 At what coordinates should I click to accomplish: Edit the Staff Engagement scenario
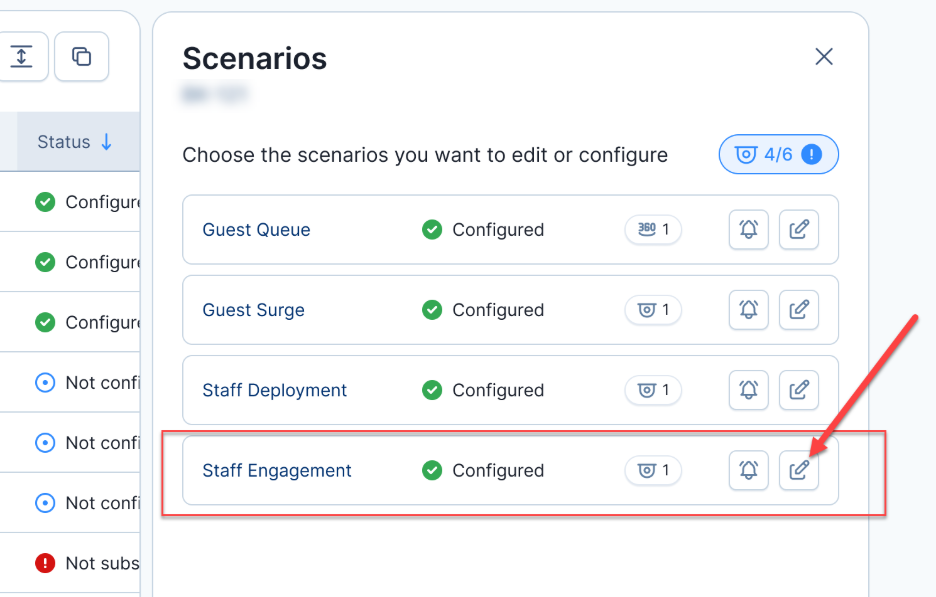[x=798, y=470]
